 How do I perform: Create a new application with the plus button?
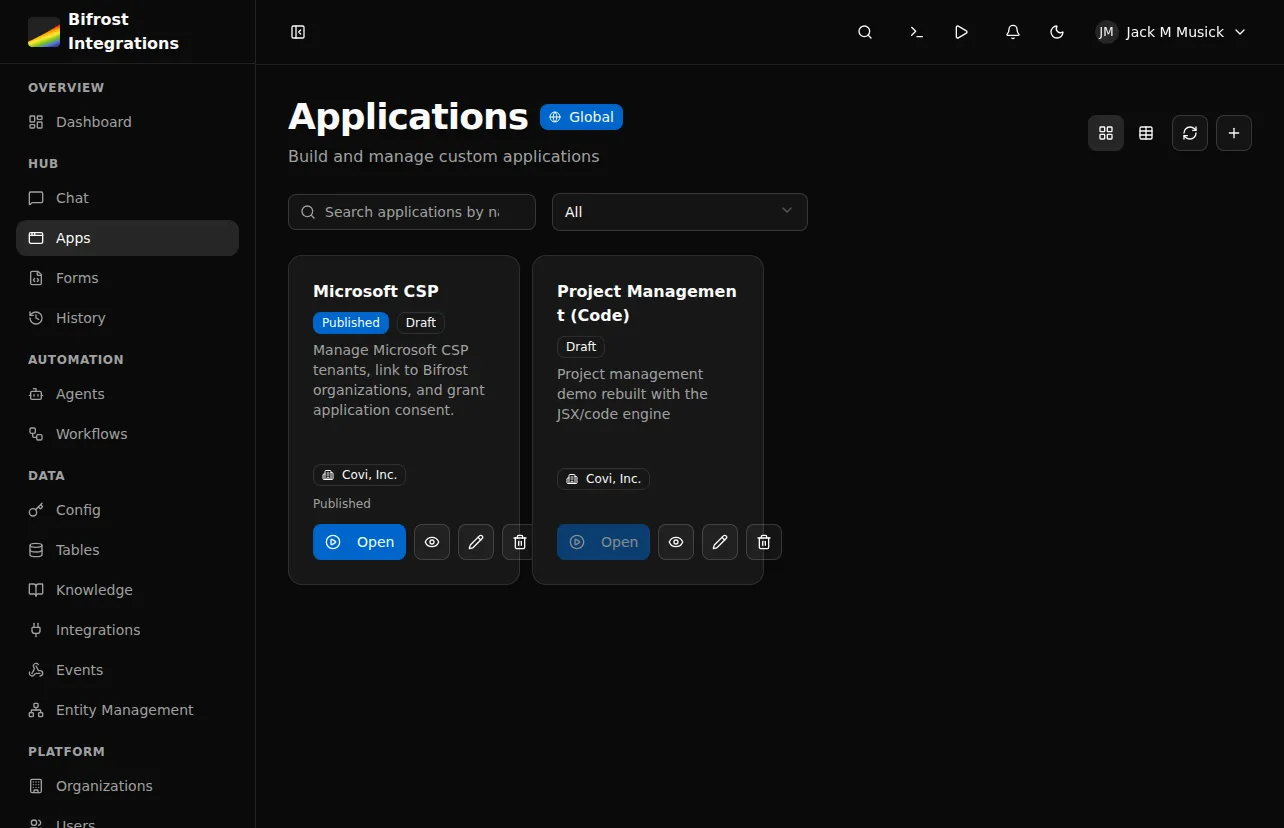click(x=1233, y=132)
